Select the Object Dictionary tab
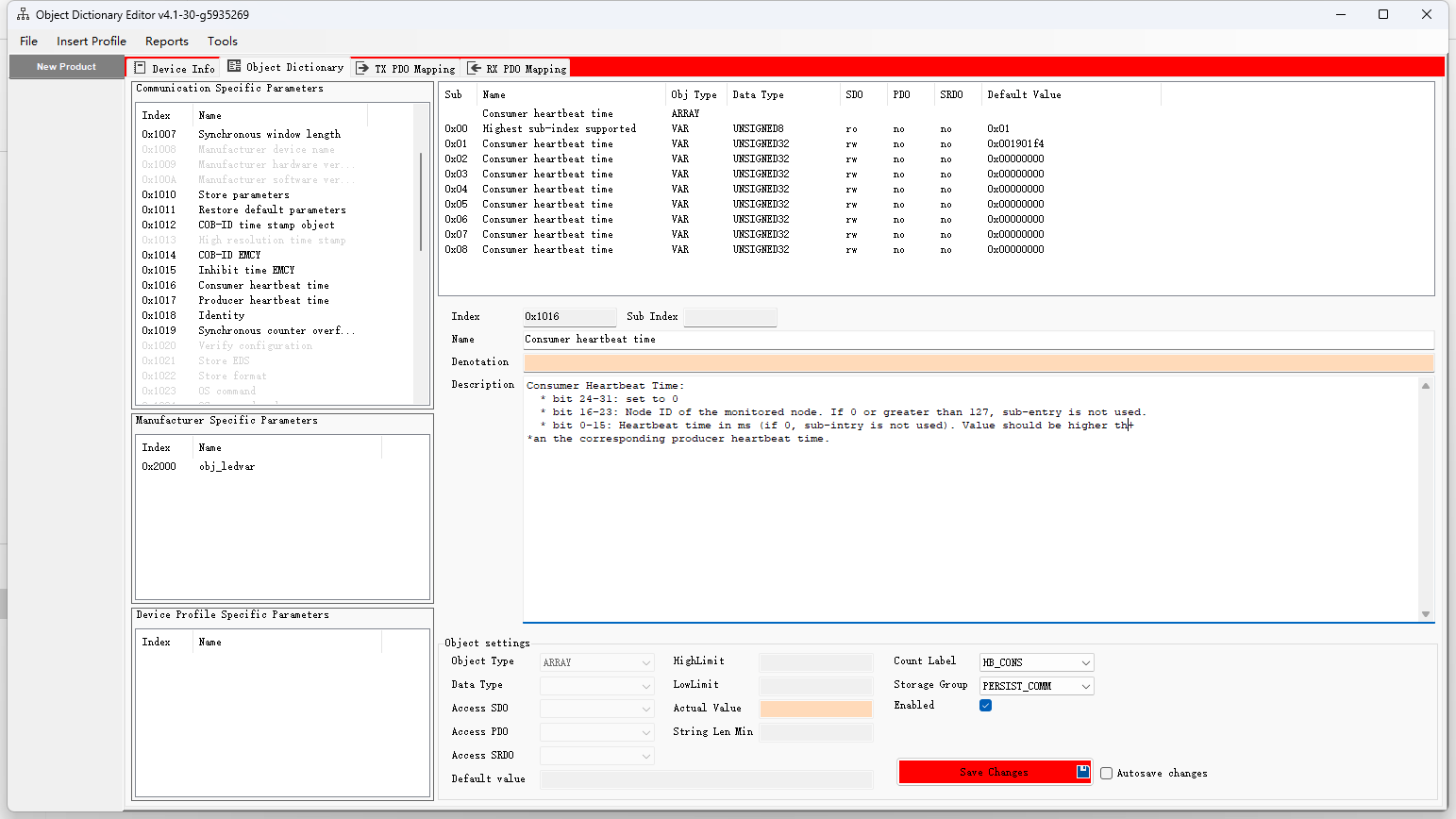 coord(286,67)
